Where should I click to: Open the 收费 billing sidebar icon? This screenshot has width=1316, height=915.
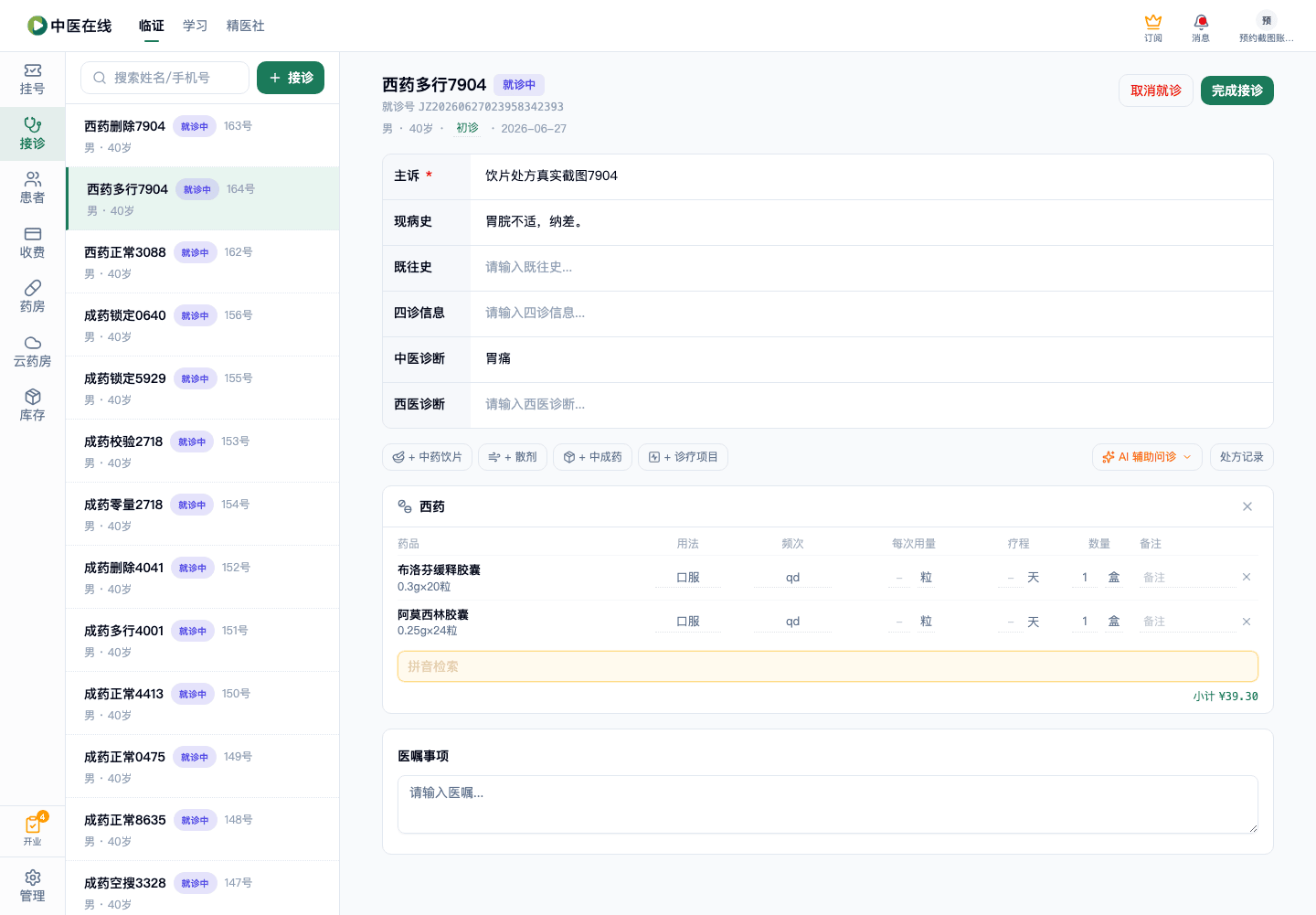(x=32, y=243)
